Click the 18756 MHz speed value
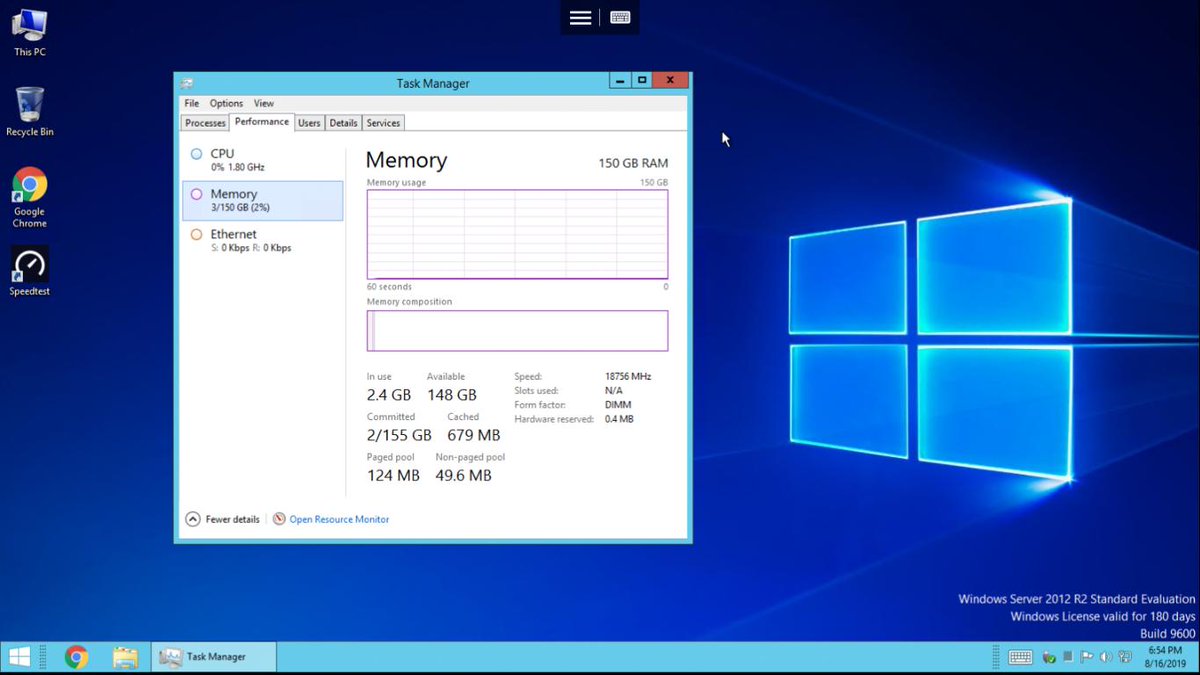The width and height of the screenshot is (1200, 675). (628, 377)
